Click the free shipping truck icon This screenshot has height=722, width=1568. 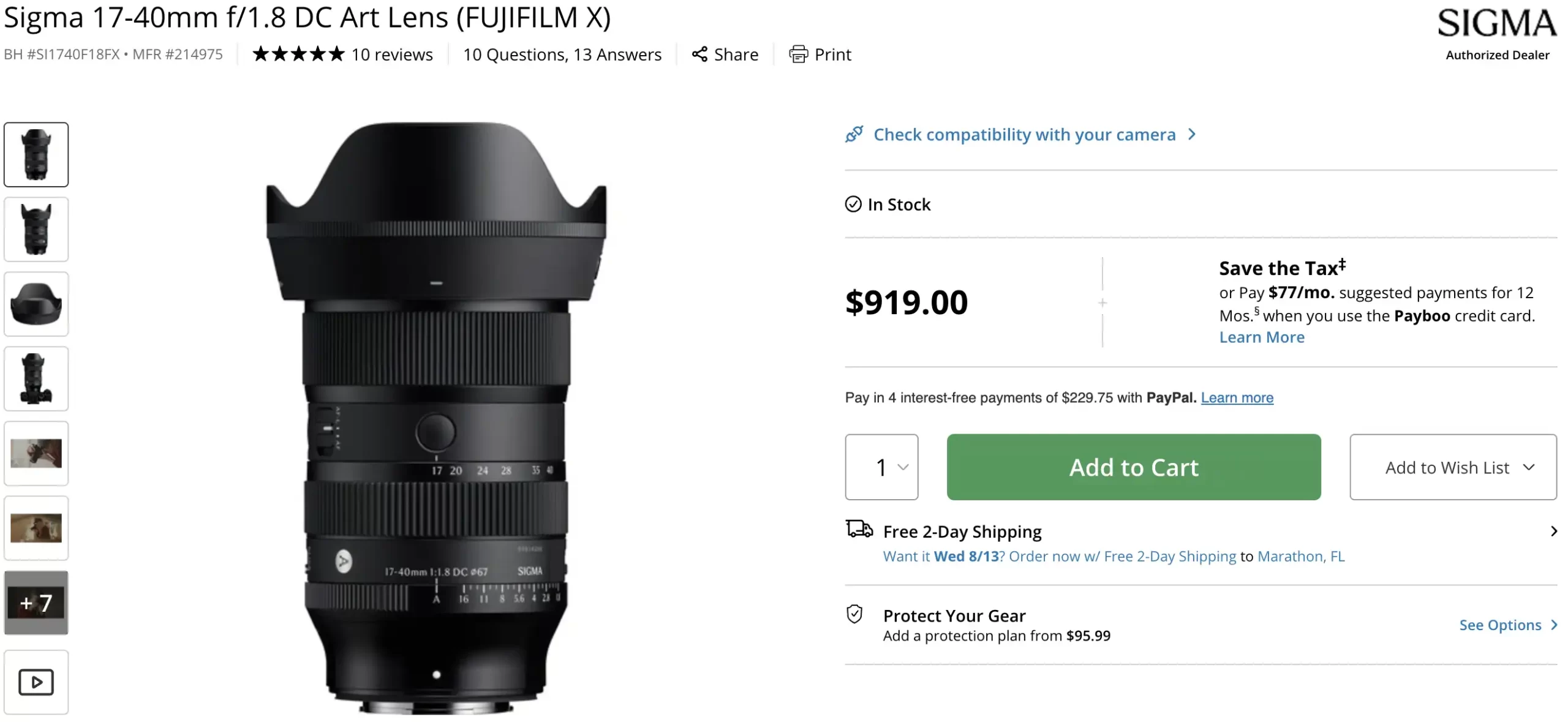(859, 529)
